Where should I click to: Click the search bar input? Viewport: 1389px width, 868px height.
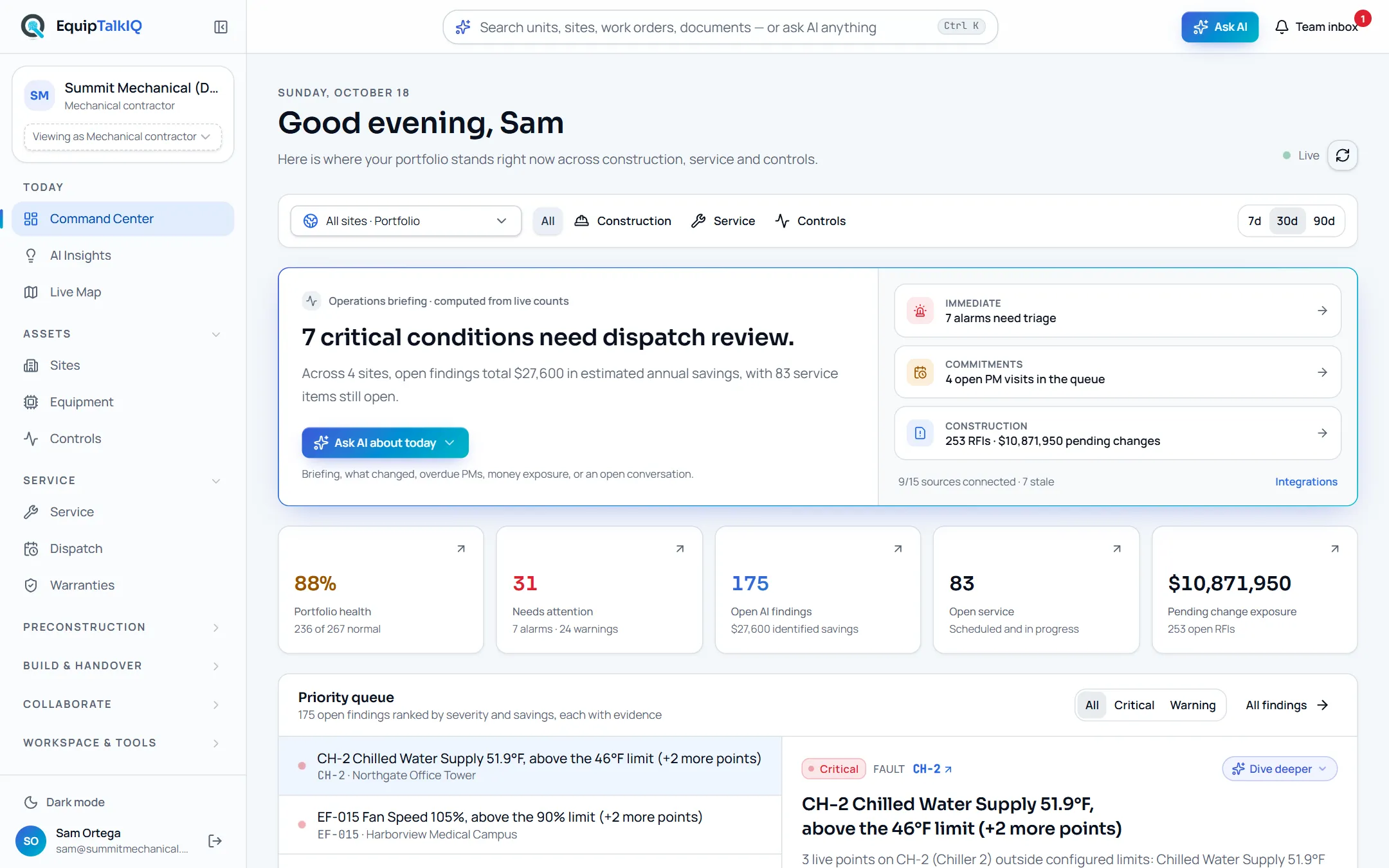pyautogui.click(x=720, y=27)
